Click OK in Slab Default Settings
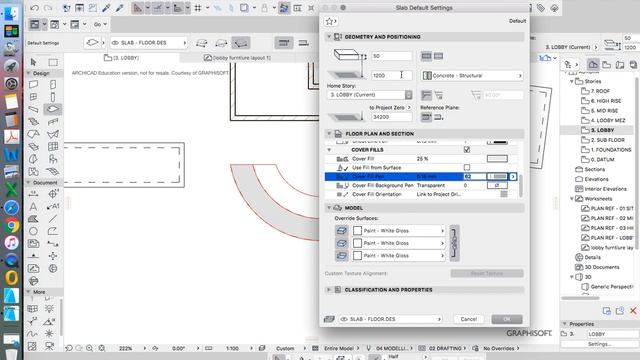 507,319
